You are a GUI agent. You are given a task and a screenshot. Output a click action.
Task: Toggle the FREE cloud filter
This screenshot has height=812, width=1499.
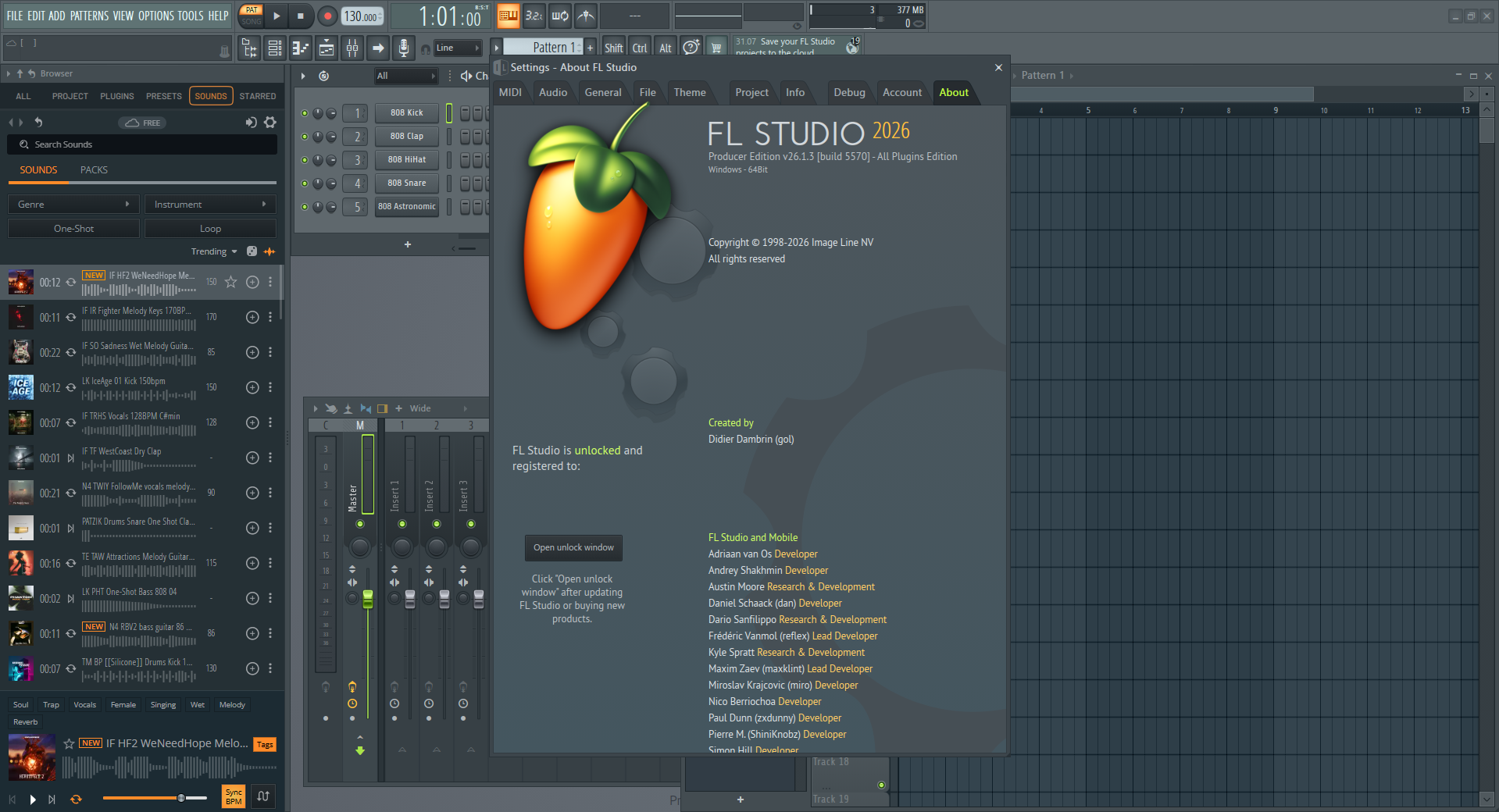(x=142, y=123)
